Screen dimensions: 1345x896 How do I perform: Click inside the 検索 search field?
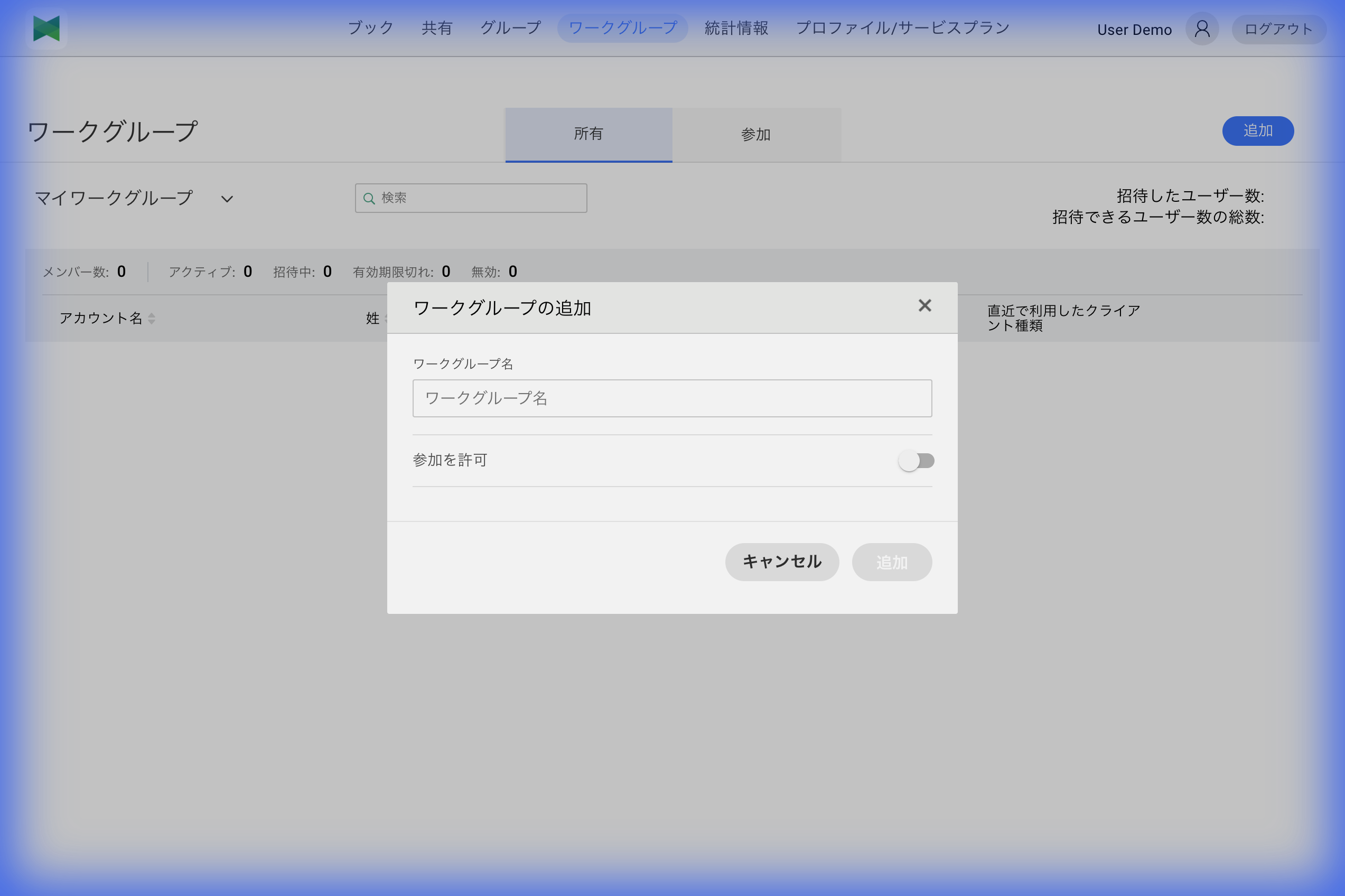coord(470,198)
